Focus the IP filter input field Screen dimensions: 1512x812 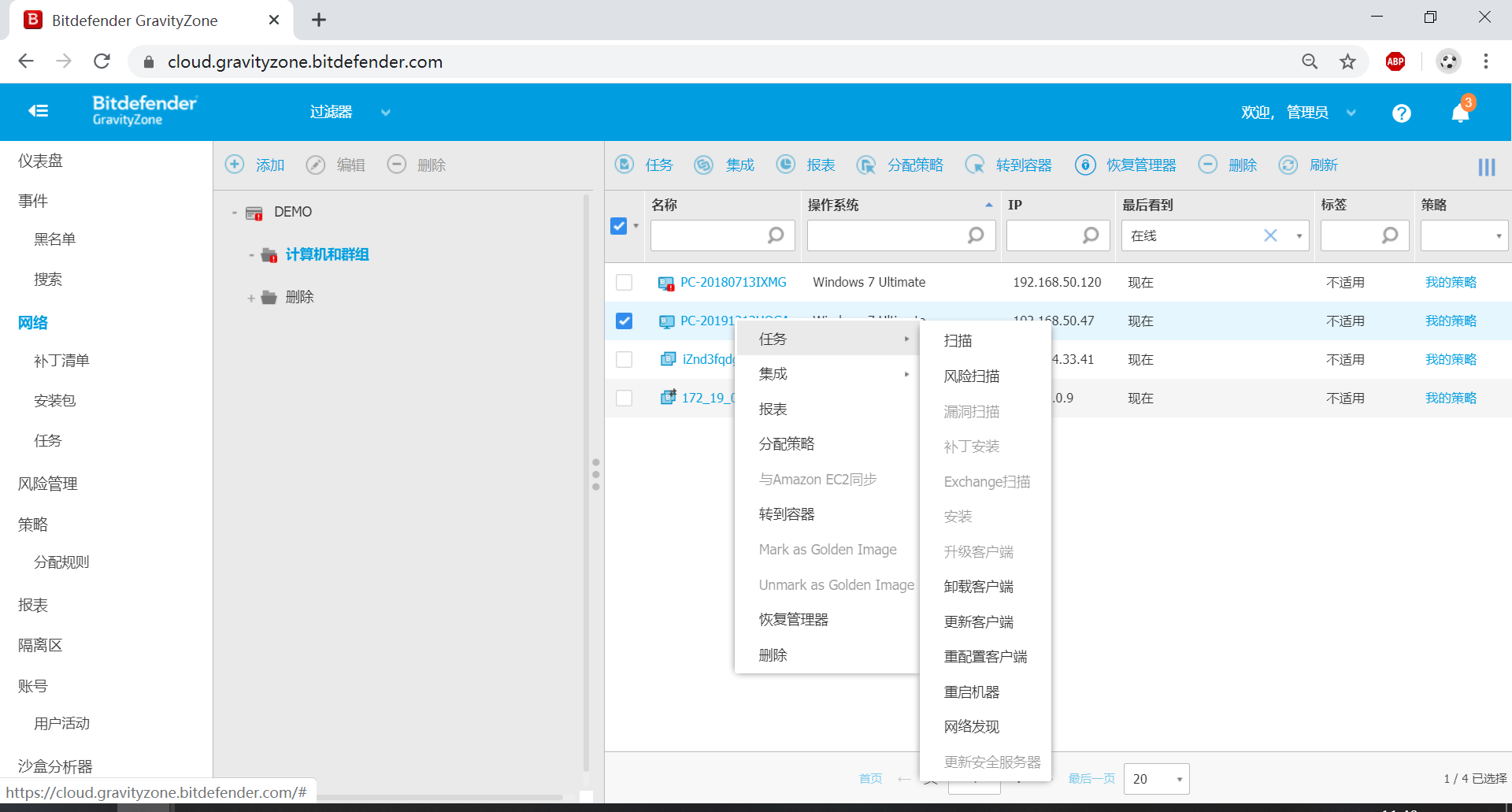tap(1058, 235)
